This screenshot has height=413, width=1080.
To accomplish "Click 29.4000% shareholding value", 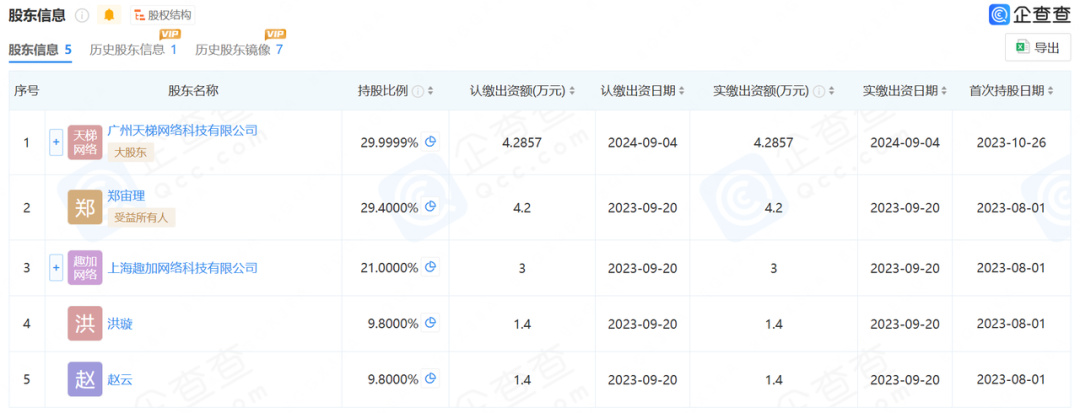I will pyautogui.click(x=389, y=207).
